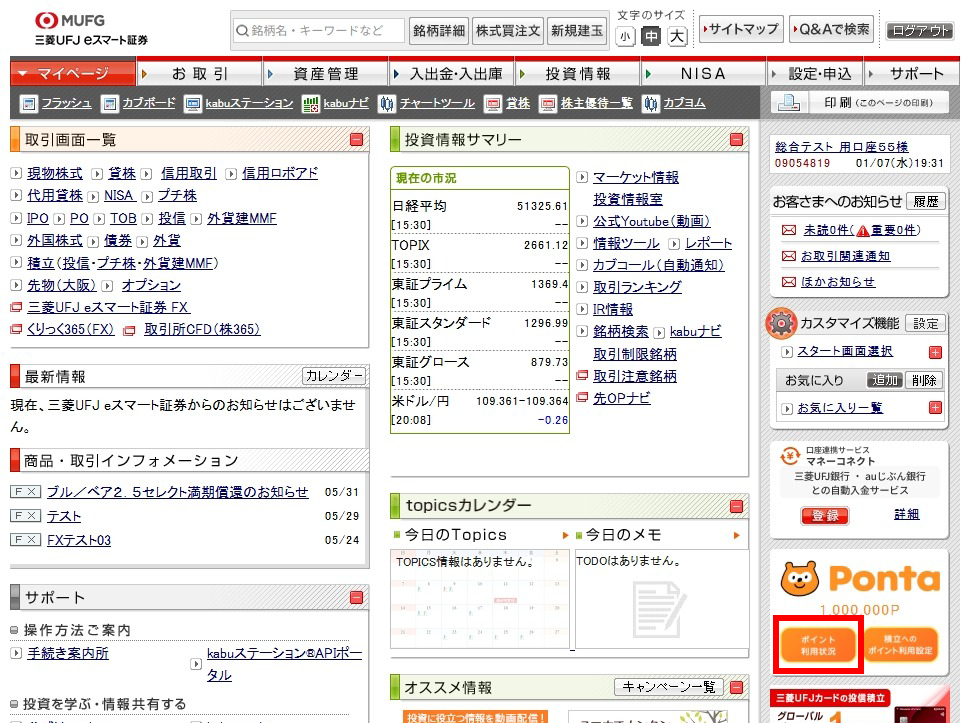Set text size to 大
The height and width of the screenshot is (723, 972).
click(677, 37)
